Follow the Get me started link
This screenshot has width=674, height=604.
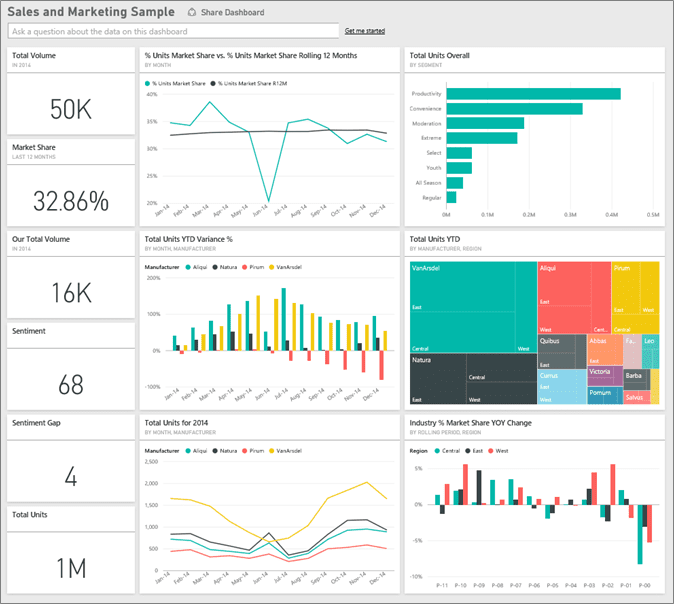tap(364, 32)
